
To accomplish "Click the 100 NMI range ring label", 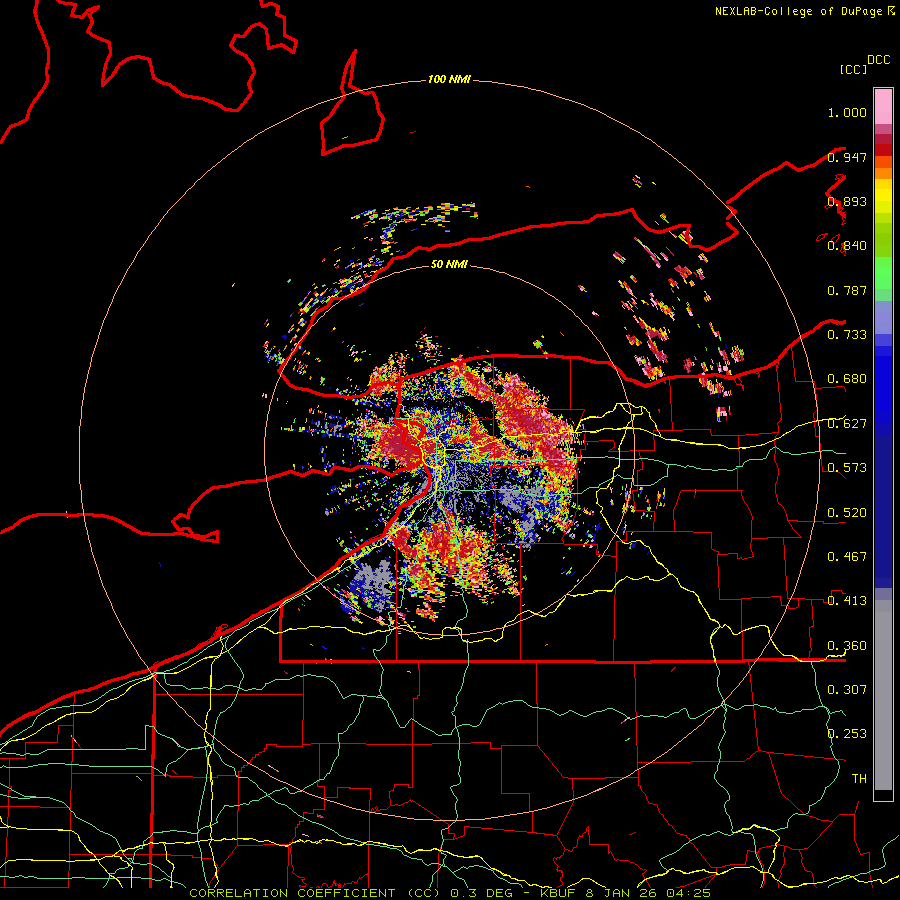I will (x=449, y=79).
